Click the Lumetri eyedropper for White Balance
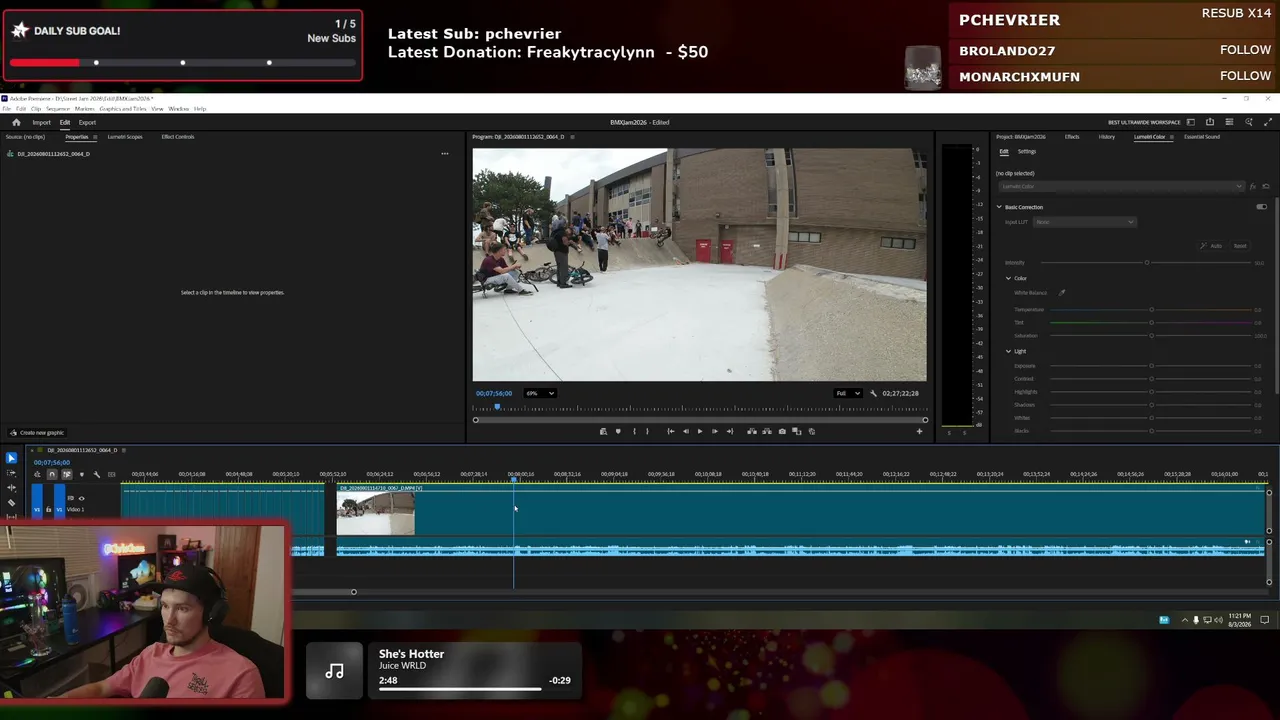The image size is (1280, 720). click(x=1062, y=293)
